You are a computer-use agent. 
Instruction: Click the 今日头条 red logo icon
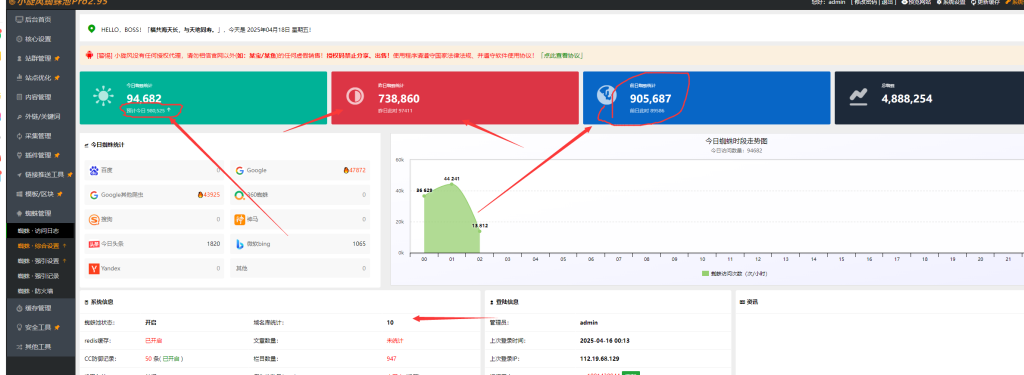pyautogui.click(x=94, y=244)
